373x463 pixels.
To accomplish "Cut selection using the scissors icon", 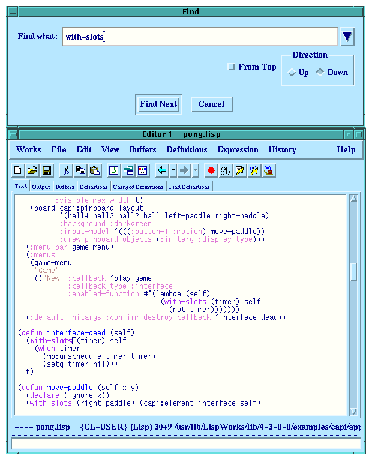I will pyautogui.click(x=66, y=170).
